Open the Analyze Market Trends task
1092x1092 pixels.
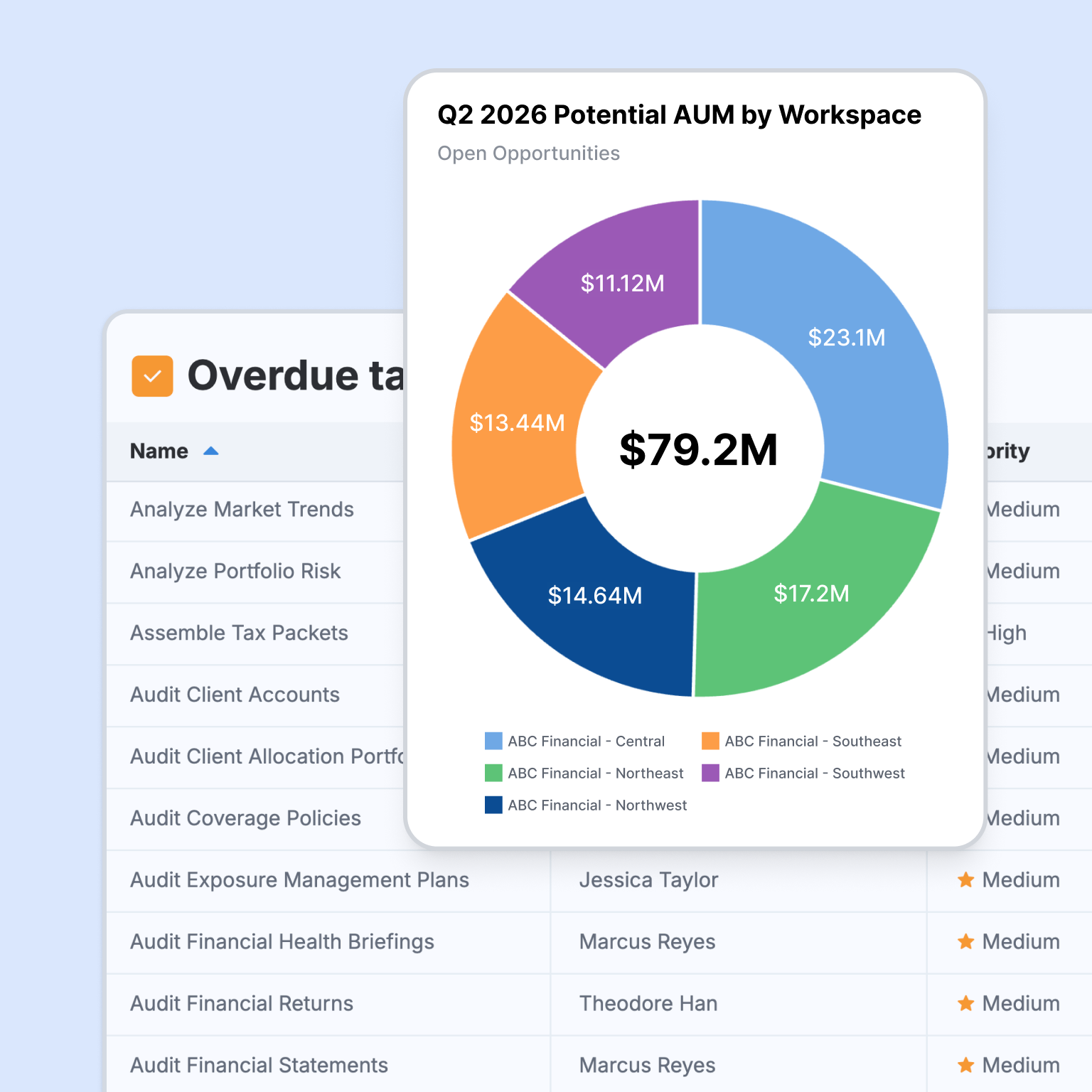pos(242,510)
